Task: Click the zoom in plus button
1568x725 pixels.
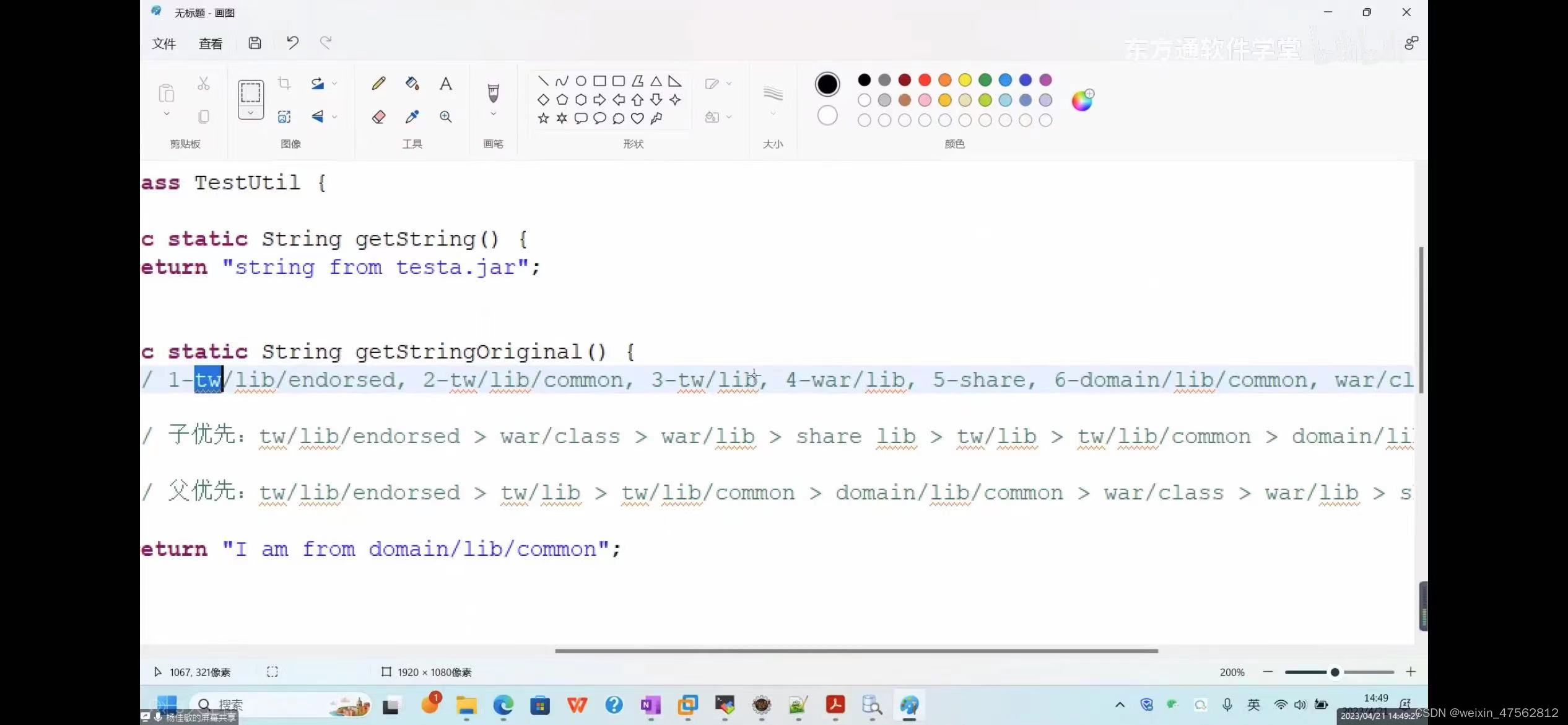Action: click(x=1411, y=672)
